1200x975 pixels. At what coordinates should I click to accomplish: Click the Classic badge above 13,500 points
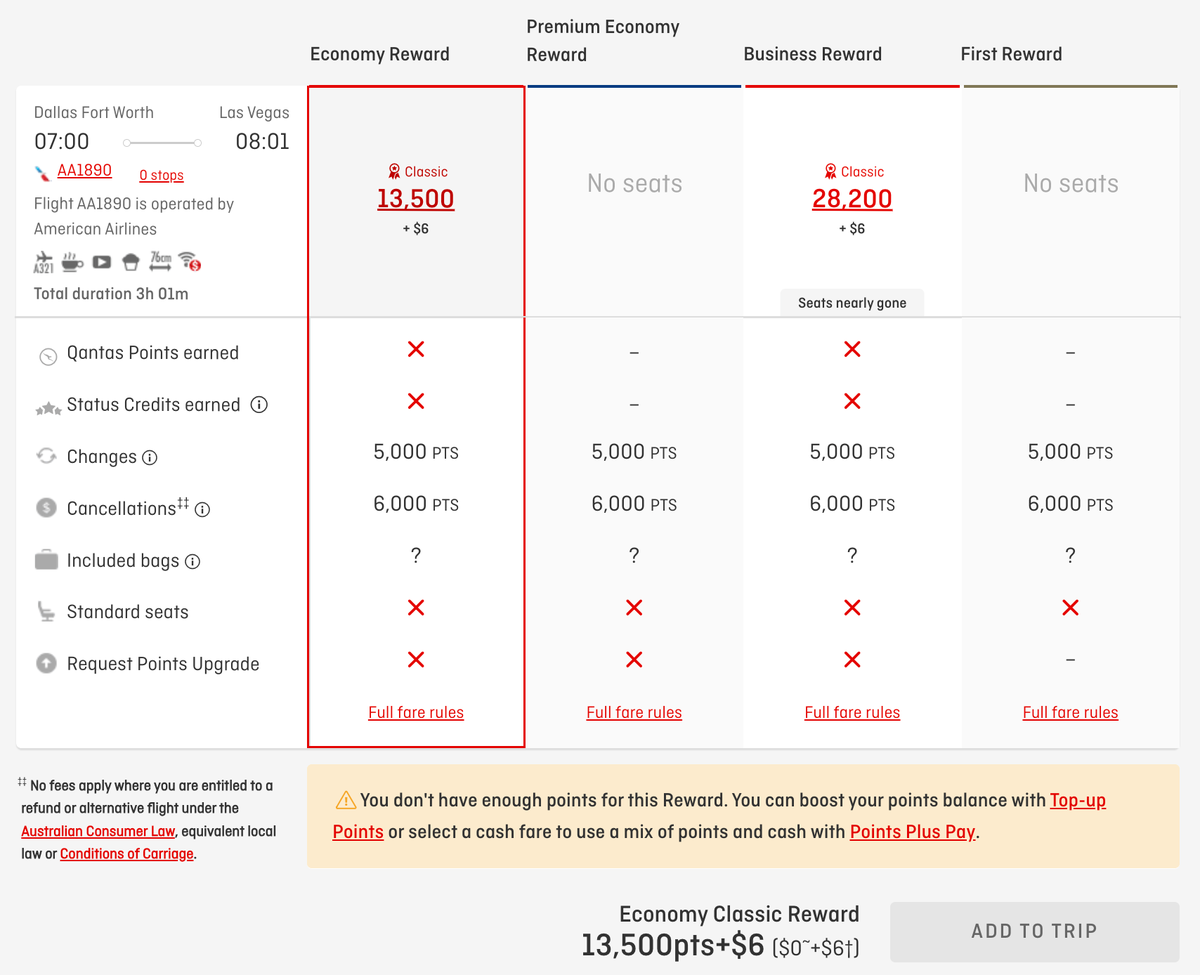[x=415, y=171]
